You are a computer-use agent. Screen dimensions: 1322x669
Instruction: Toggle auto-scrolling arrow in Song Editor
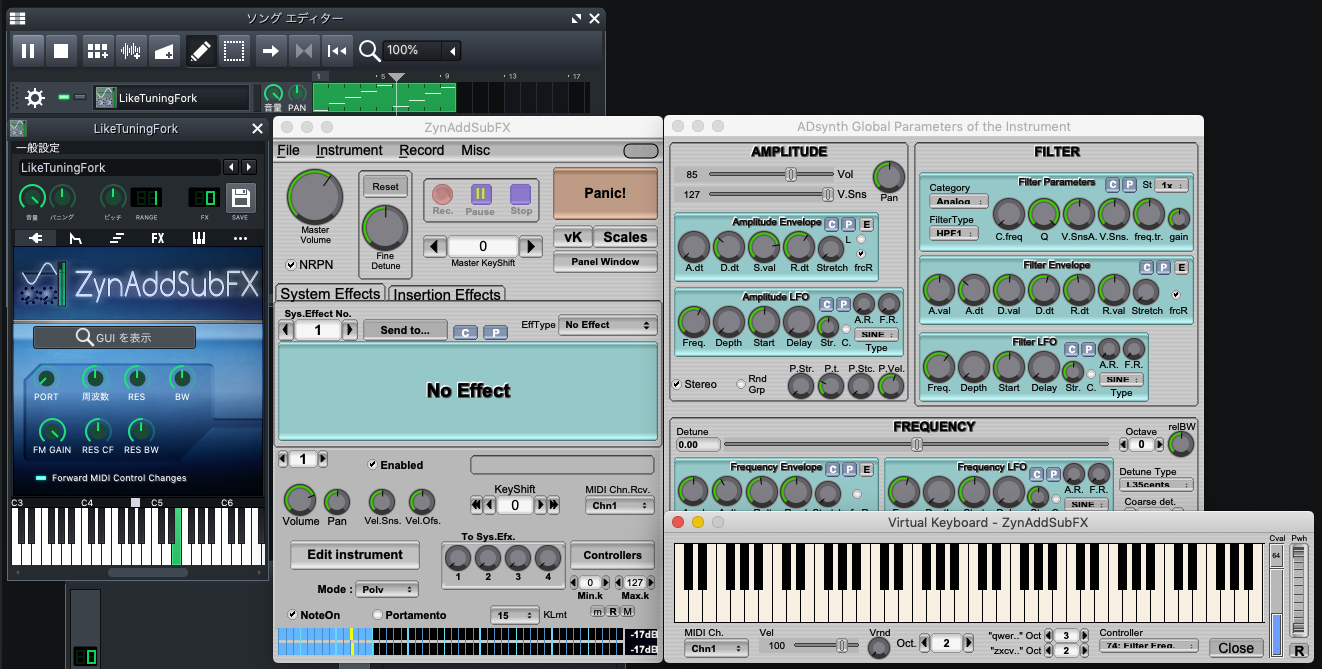(270, 50)
